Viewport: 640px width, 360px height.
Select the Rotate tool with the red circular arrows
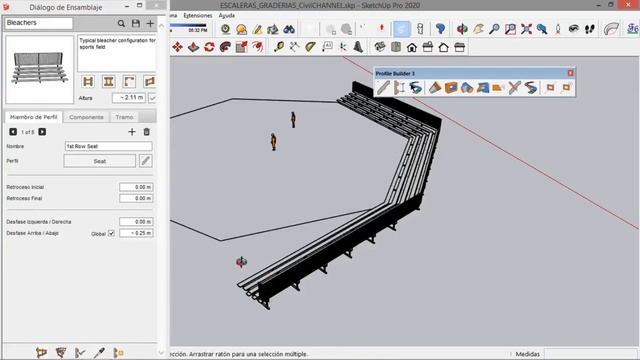(x=209, y=47)
